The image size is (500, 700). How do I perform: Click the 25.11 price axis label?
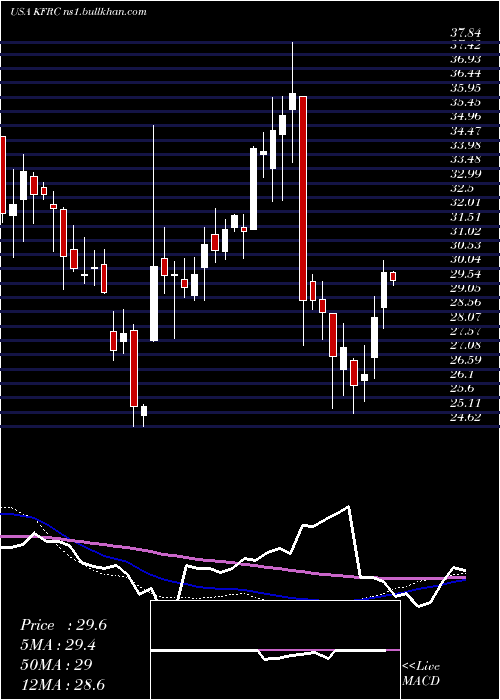(465, 403)
